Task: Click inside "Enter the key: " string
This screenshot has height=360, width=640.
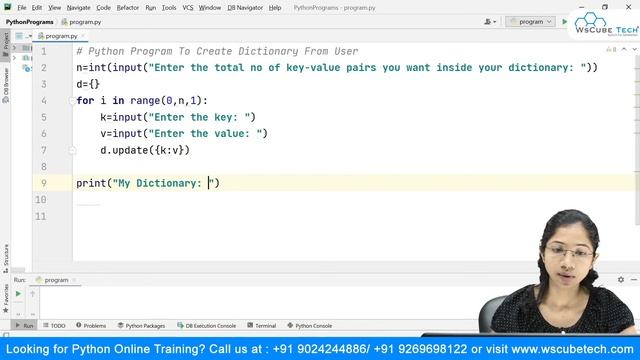Action: click(x=199, y=117)
